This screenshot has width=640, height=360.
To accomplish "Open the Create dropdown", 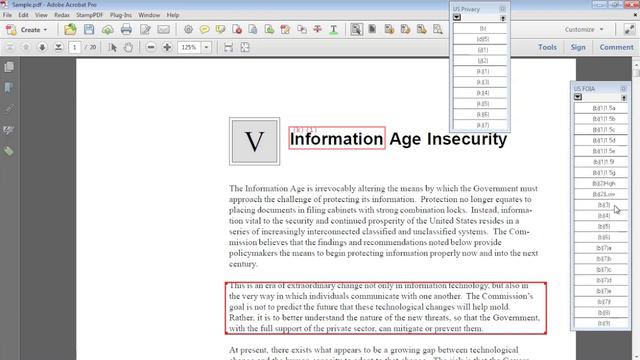I will tap(27, 29).
